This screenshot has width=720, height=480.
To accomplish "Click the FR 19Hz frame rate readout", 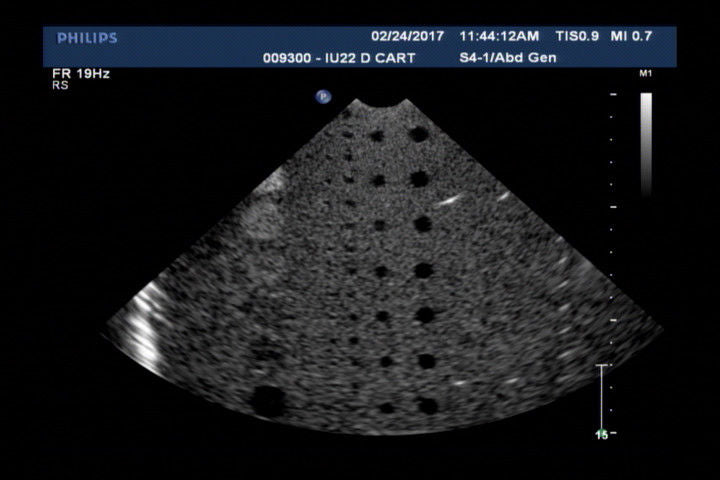I will pyautogui.click(x=74, y=75).
